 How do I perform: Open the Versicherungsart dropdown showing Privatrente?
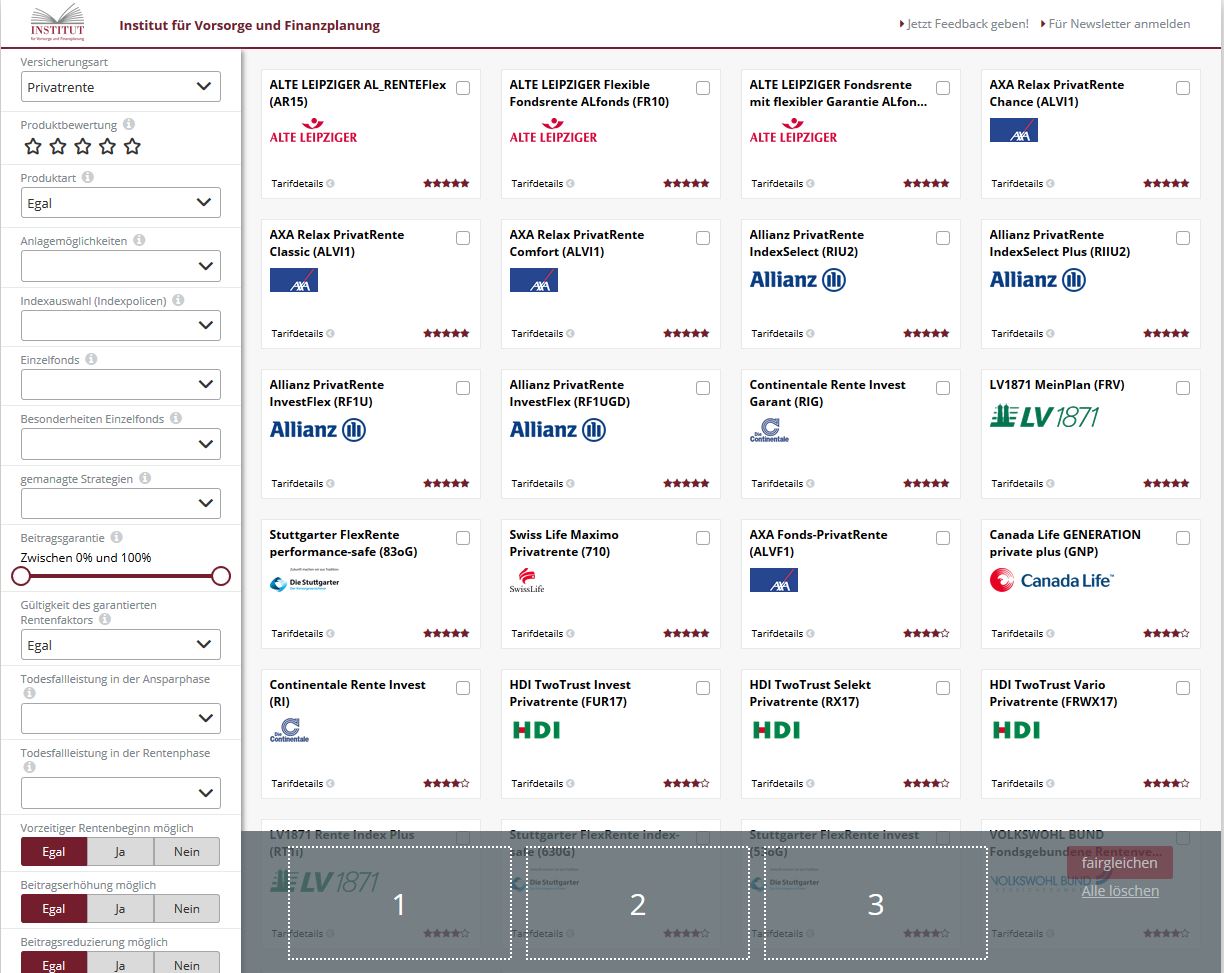(x=121, y=87)
